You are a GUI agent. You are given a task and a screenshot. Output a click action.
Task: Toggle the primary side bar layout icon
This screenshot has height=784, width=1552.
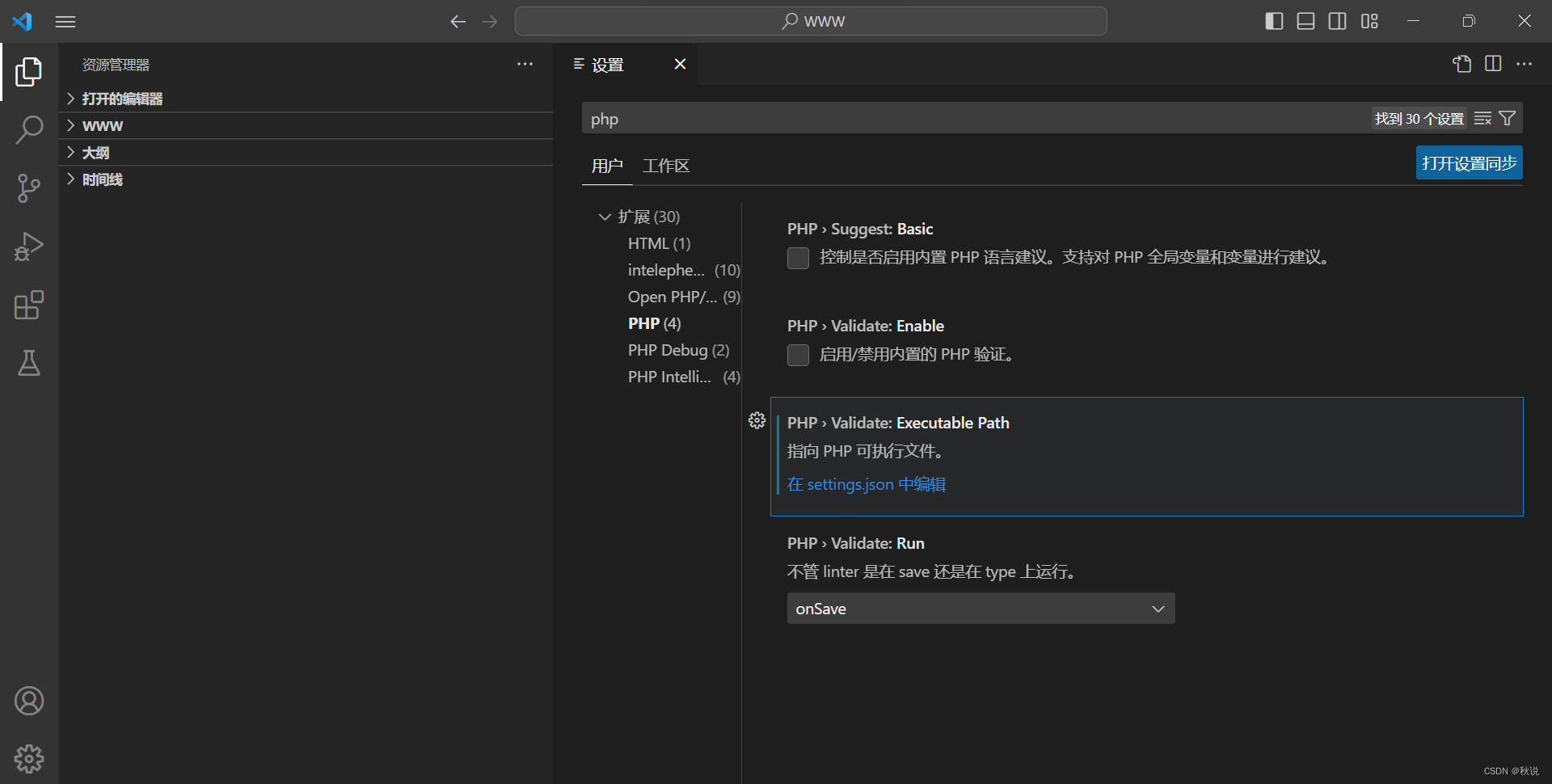pos(1274,21)
